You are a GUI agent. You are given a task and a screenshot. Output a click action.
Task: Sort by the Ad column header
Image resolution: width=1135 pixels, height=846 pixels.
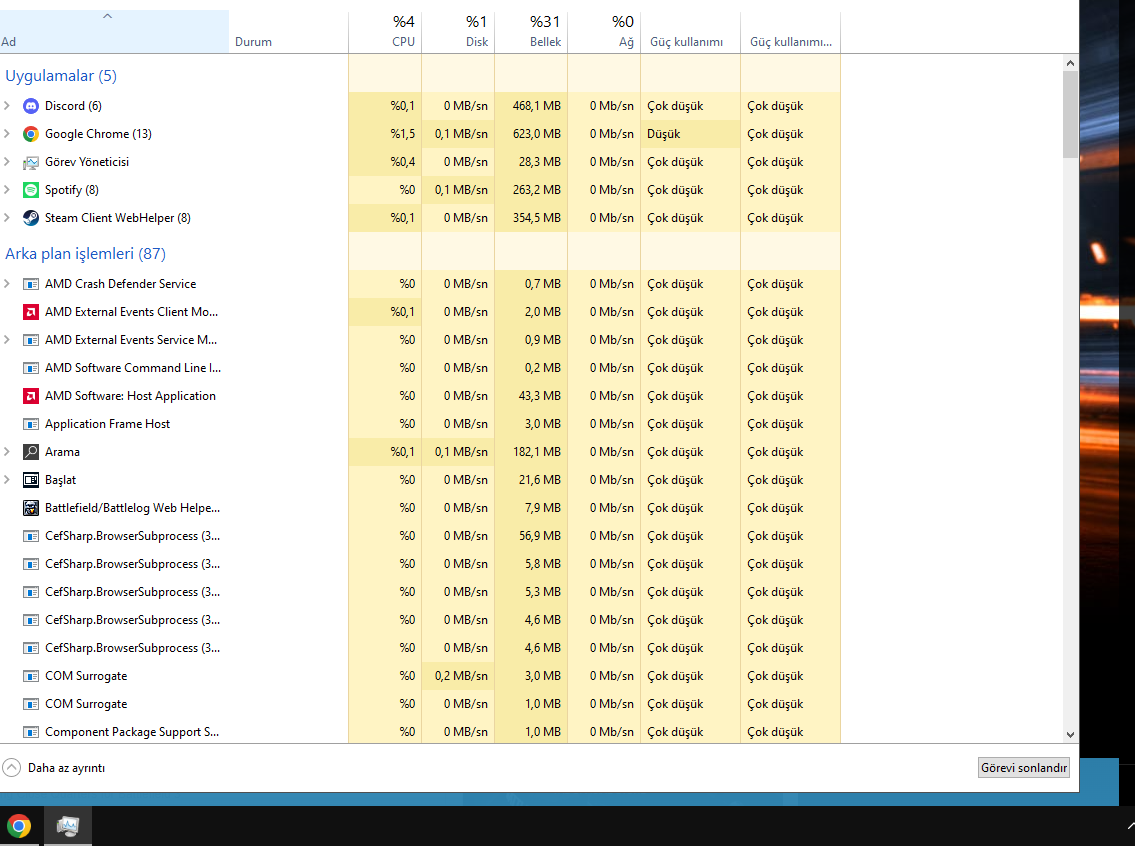[x=114, y=32]
